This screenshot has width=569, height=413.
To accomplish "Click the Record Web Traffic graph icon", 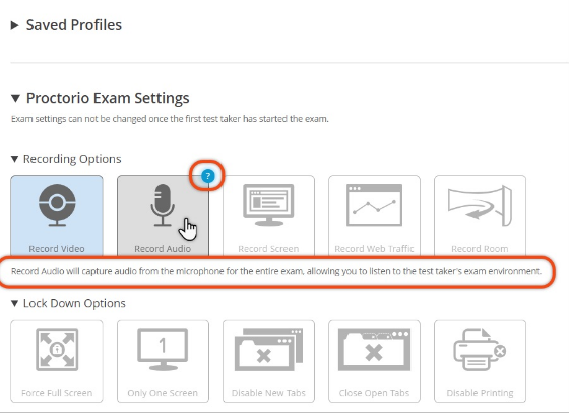I will 374,205.
